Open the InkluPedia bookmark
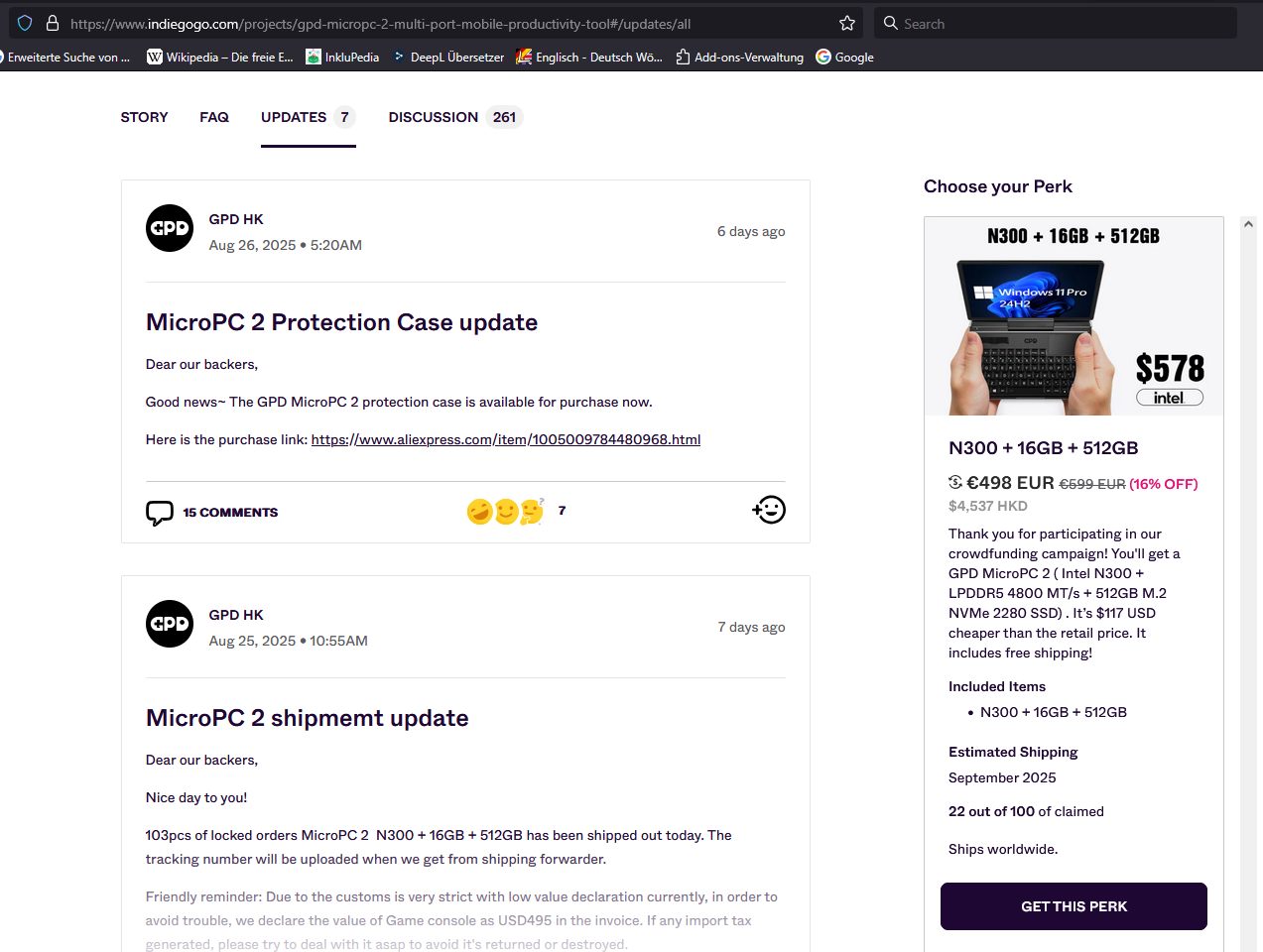The image size is (1263, 952). click(x=342, y=57)
